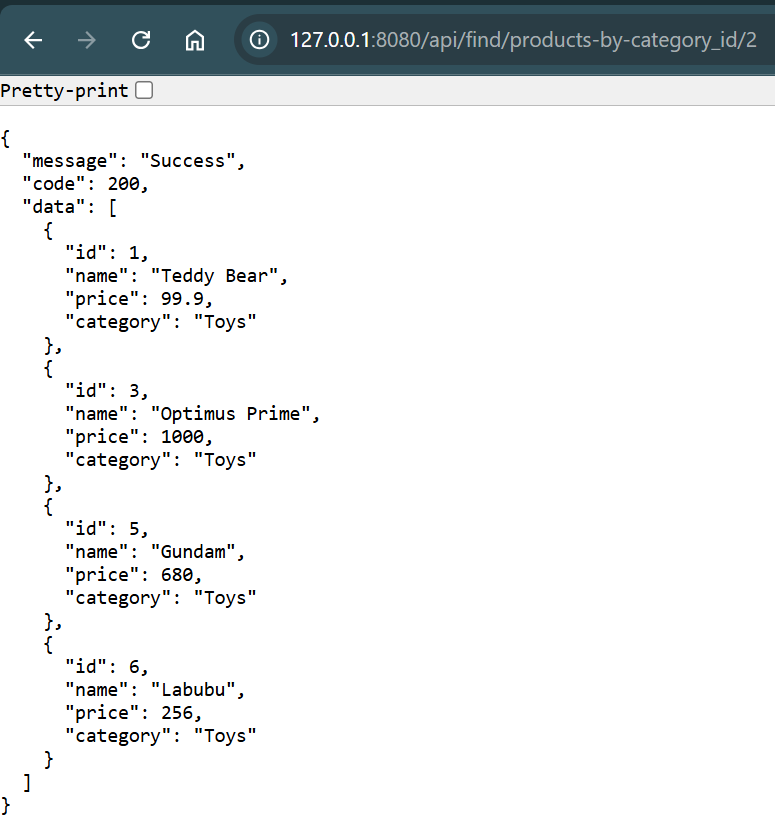Click the closing square bracket of data array
Screen dimensions: 775x829
click(x=27, y=782)
